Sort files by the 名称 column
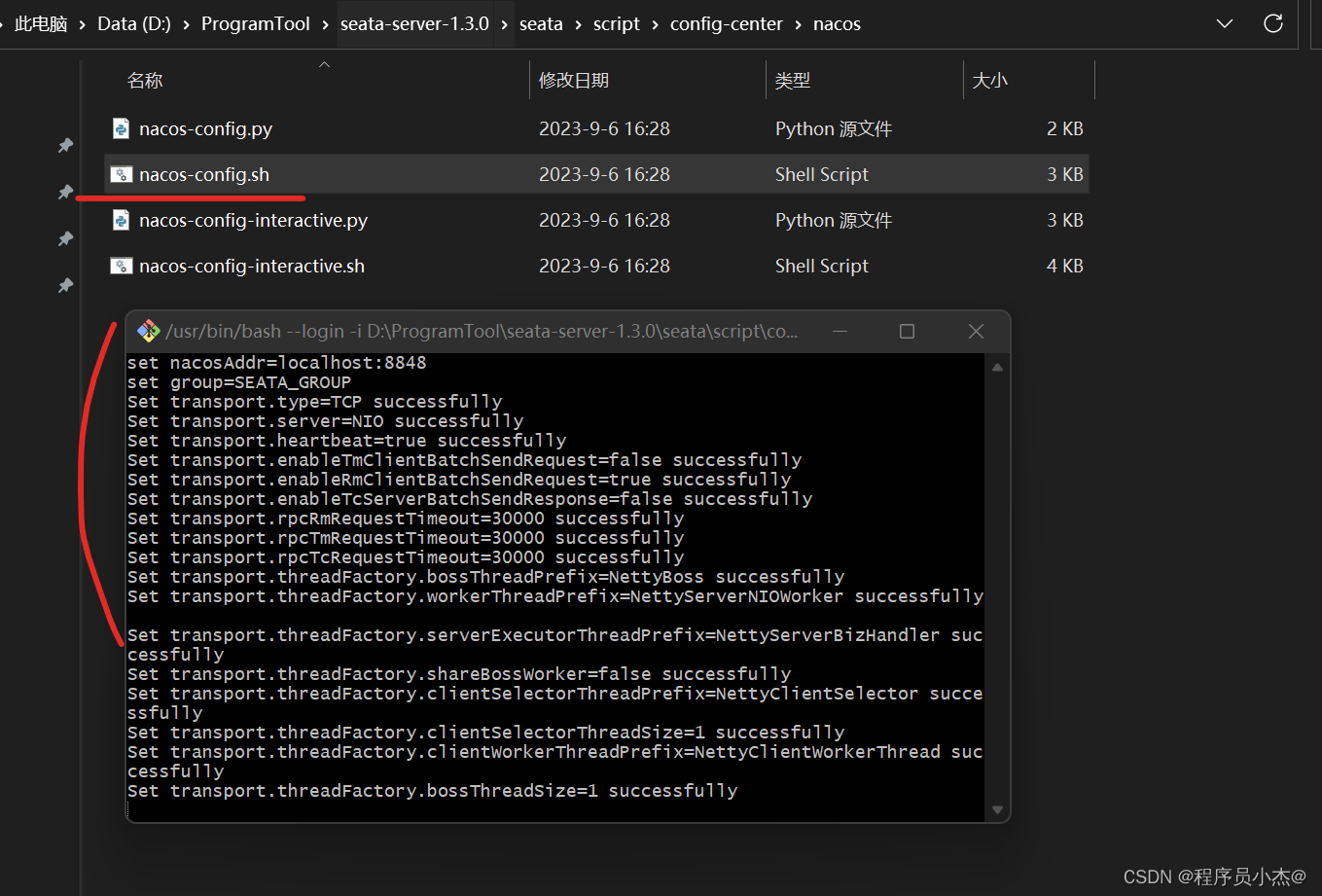 pos(144,81)
